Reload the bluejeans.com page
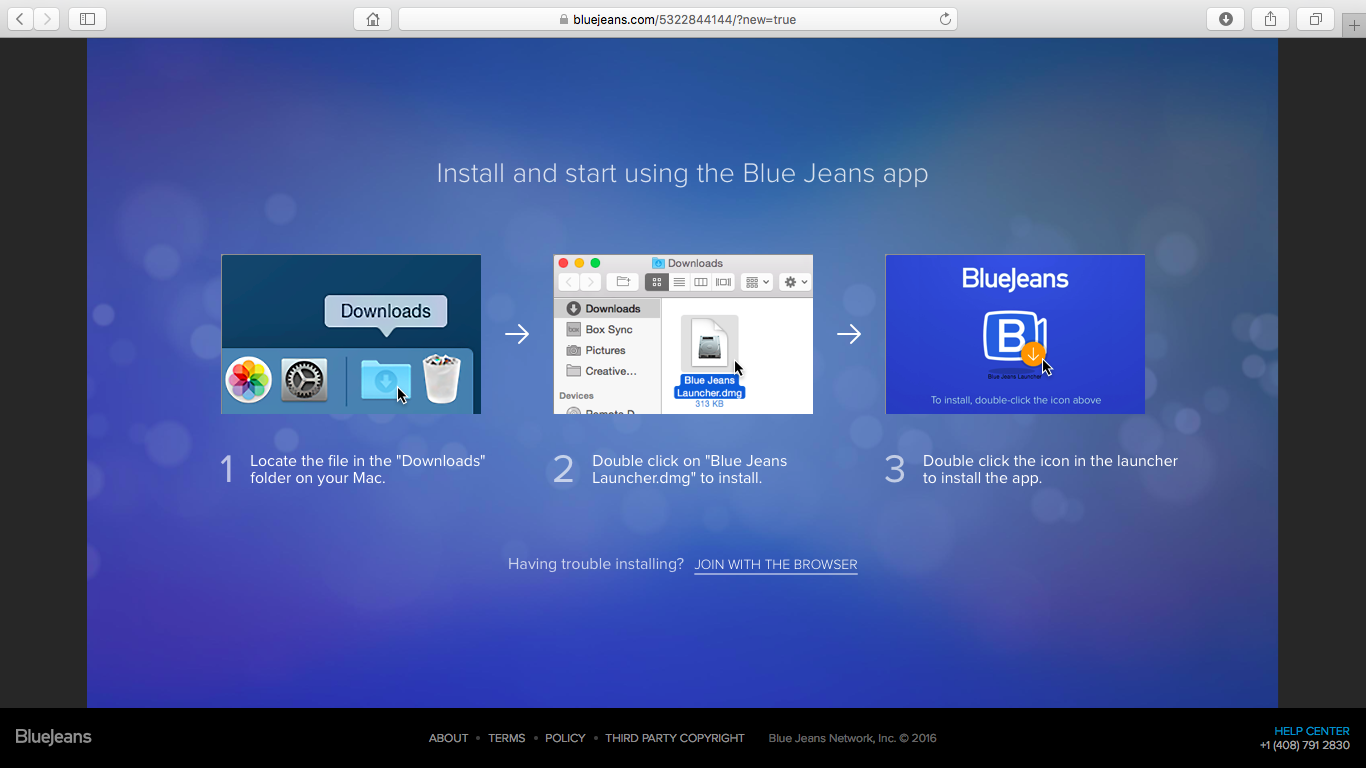This screenshot has width=1366, height=768. click(944, 19)
